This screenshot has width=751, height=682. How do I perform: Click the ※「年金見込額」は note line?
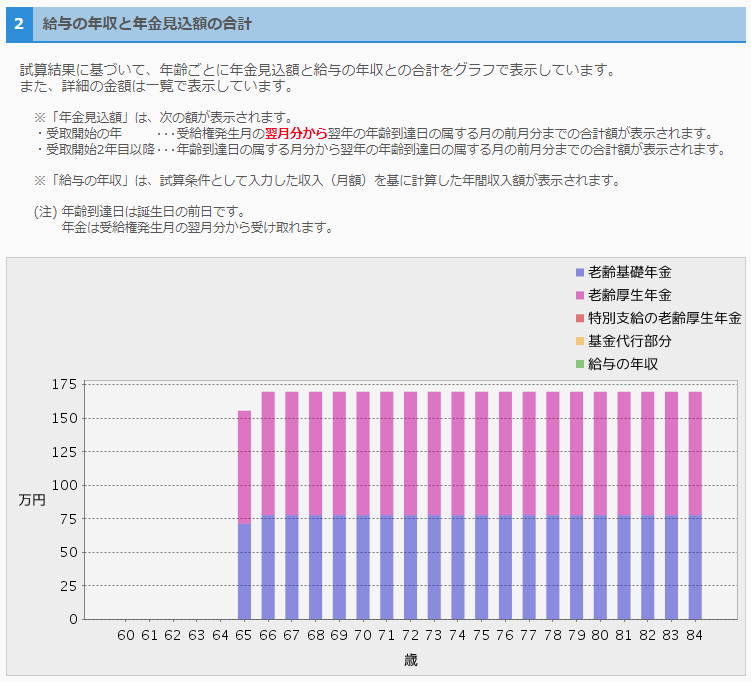163,117
